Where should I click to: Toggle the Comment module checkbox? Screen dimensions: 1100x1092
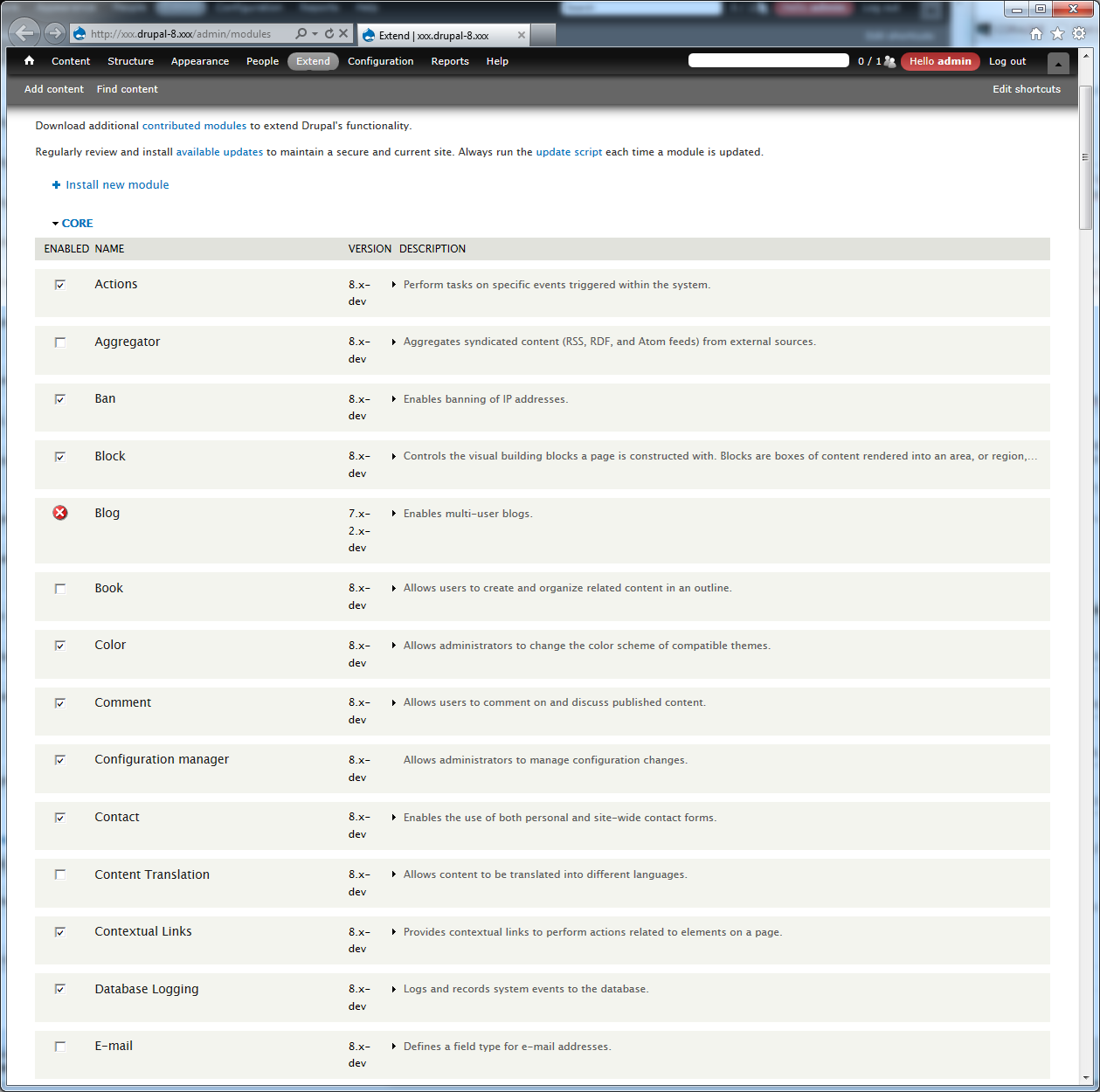click(x=60, y=703)
